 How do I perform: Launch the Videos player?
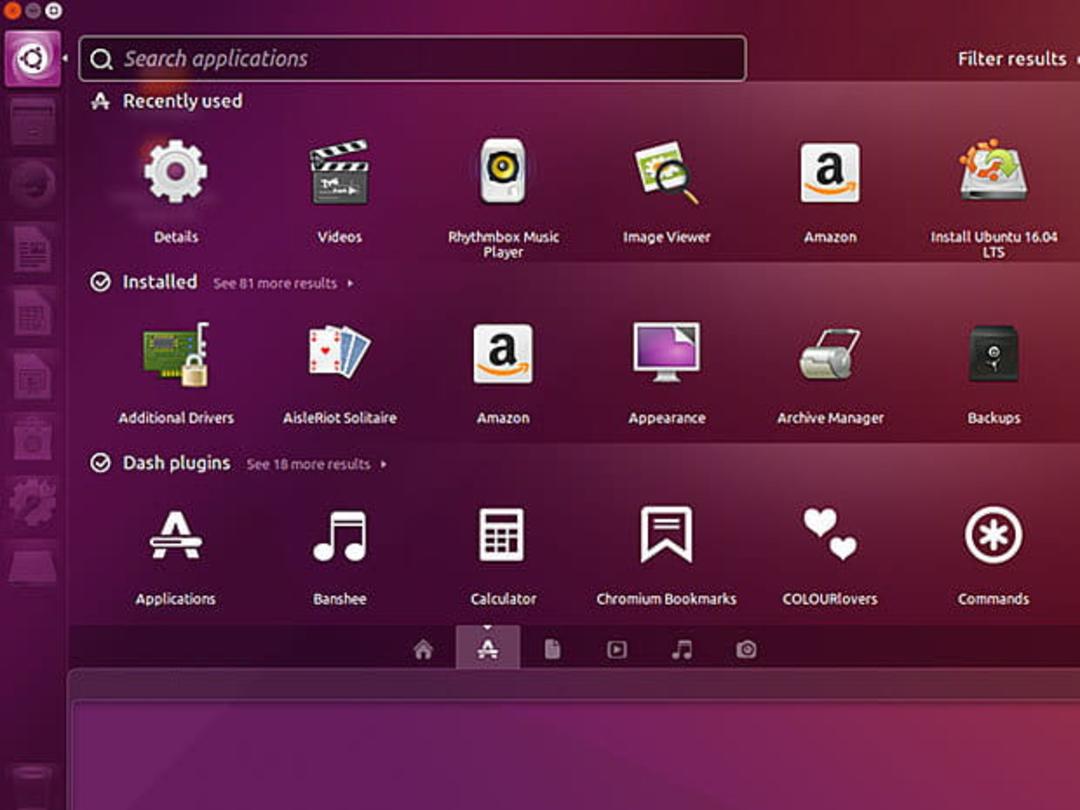(x=339, y=172)
